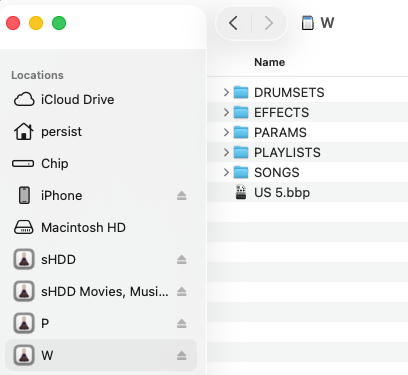Click the W window title text

click(327, 23)
